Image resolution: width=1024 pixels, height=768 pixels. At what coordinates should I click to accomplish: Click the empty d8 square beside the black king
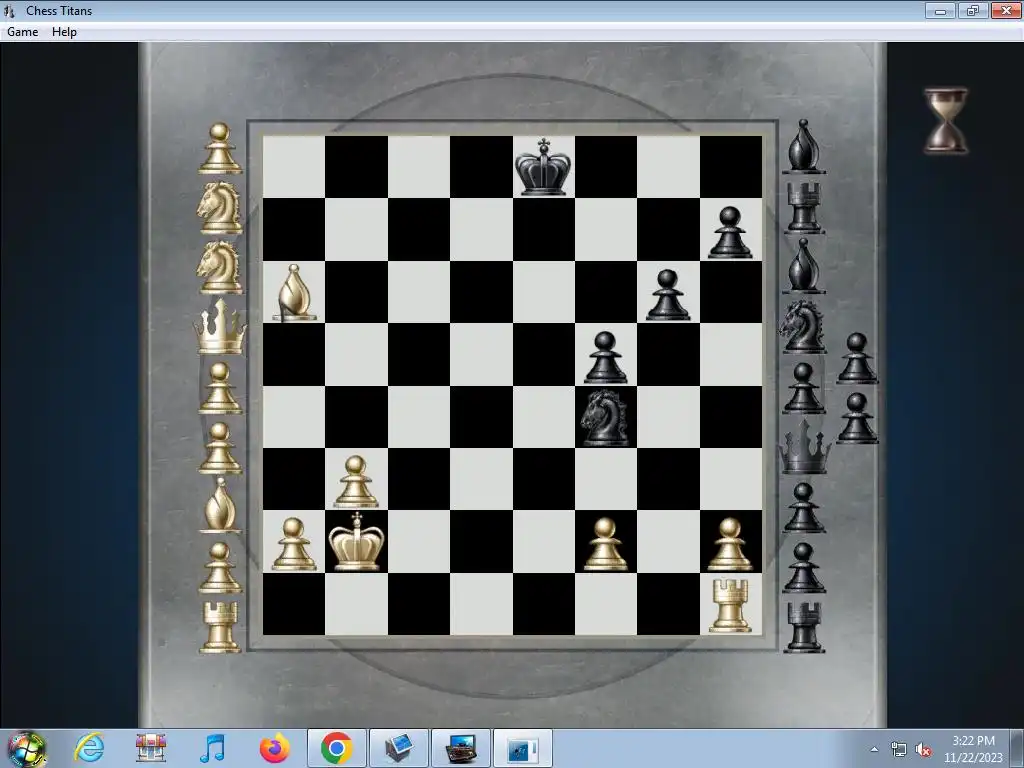point(481,167)
